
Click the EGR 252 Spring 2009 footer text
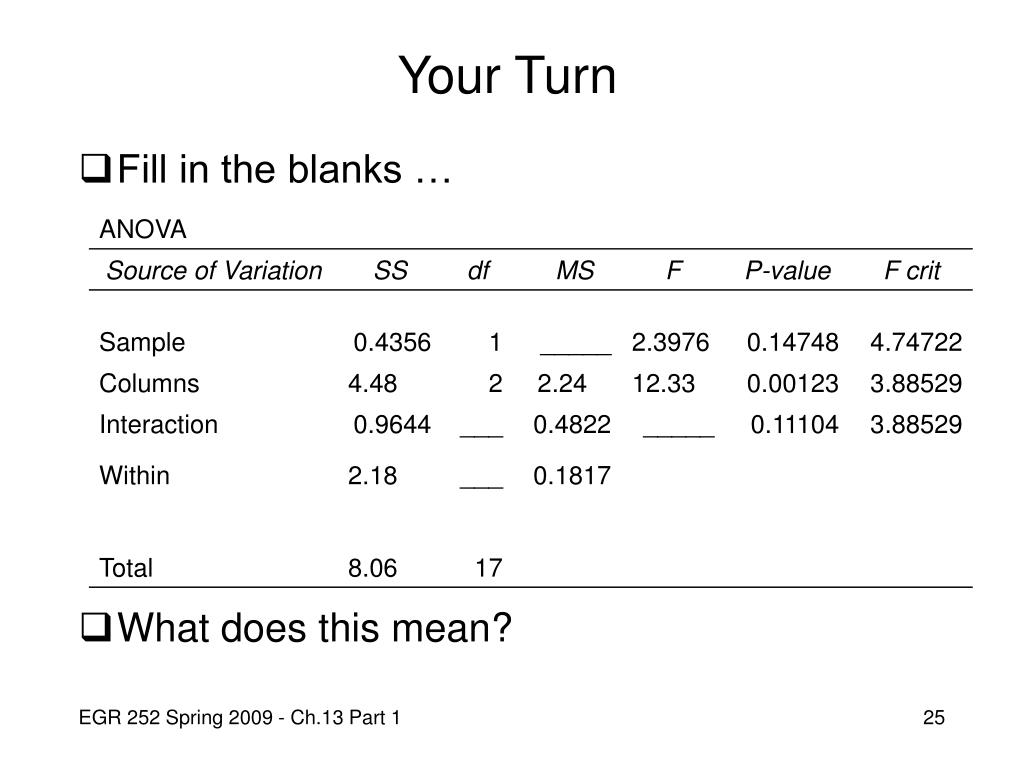[x=240, y=718]
